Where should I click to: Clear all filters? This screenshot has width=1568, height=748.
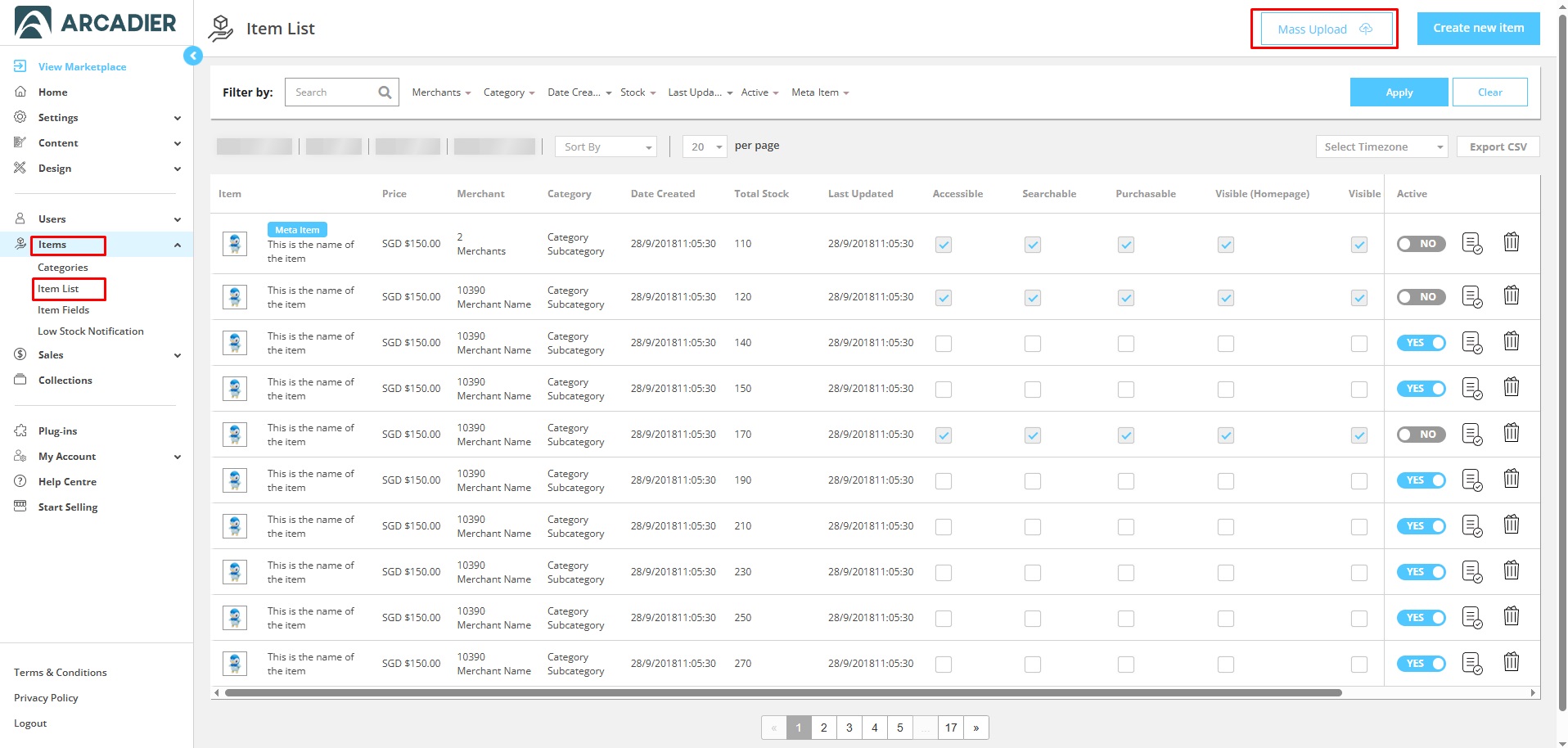(1489, 92)
